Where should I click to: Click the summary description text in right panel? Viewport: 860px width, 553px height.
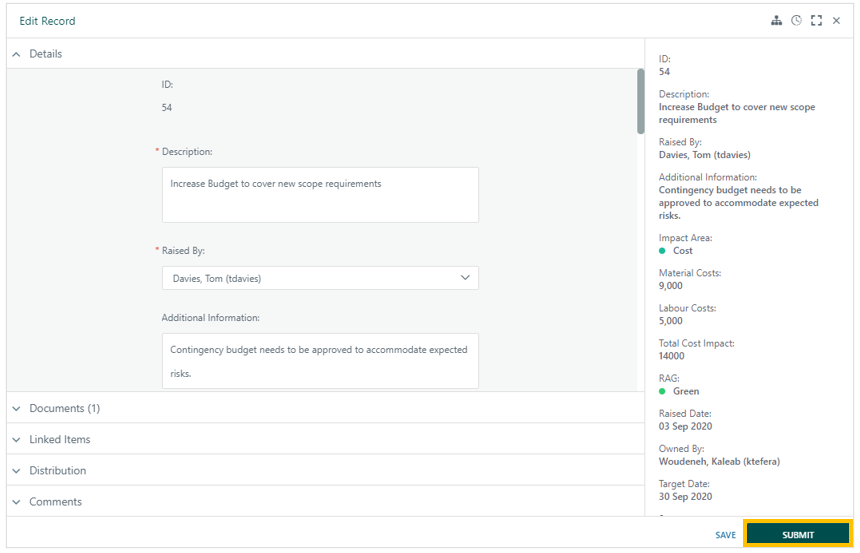(x=737, y=114)
